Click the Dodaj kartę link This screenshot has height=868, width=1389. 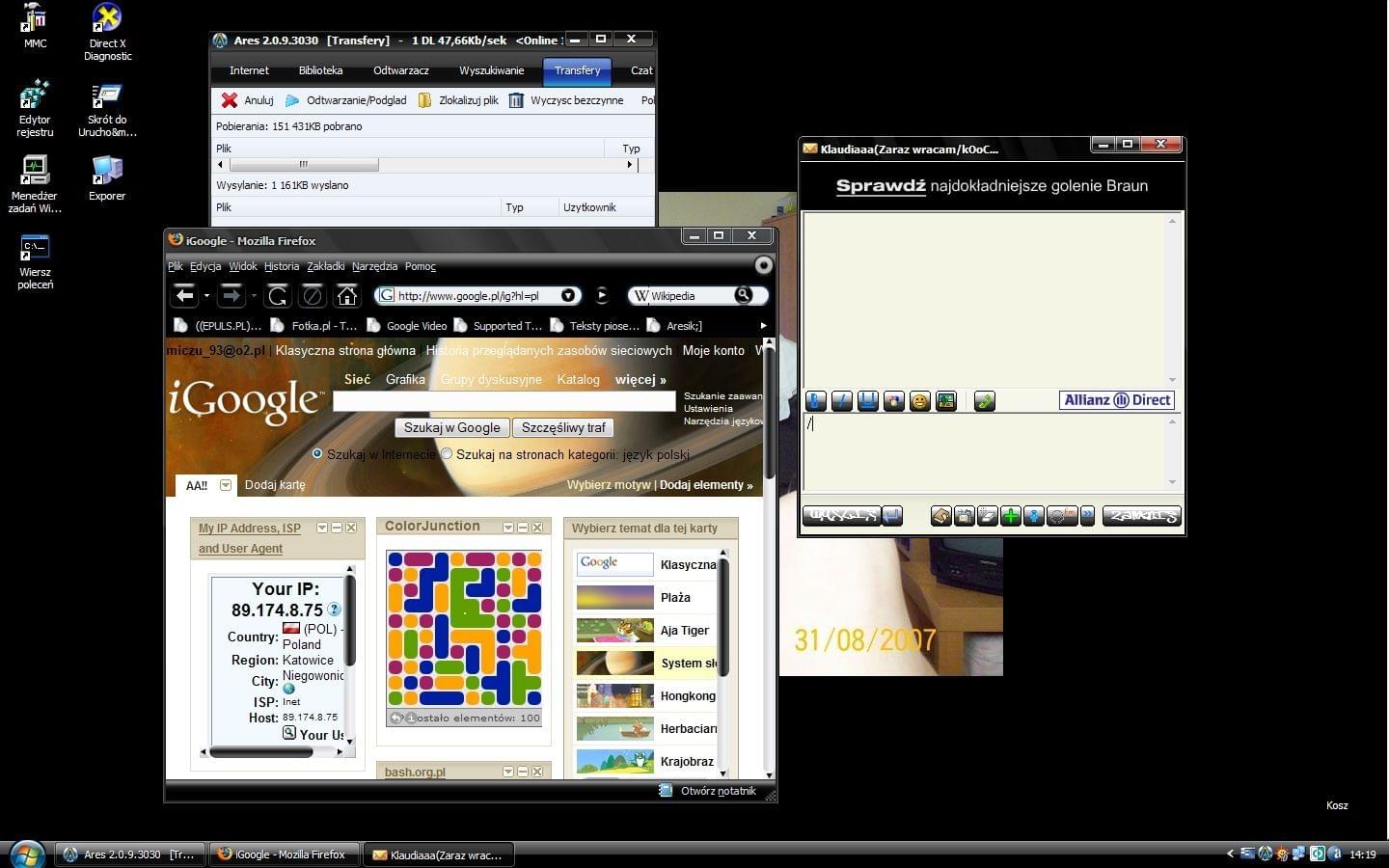tap(275, 485)
